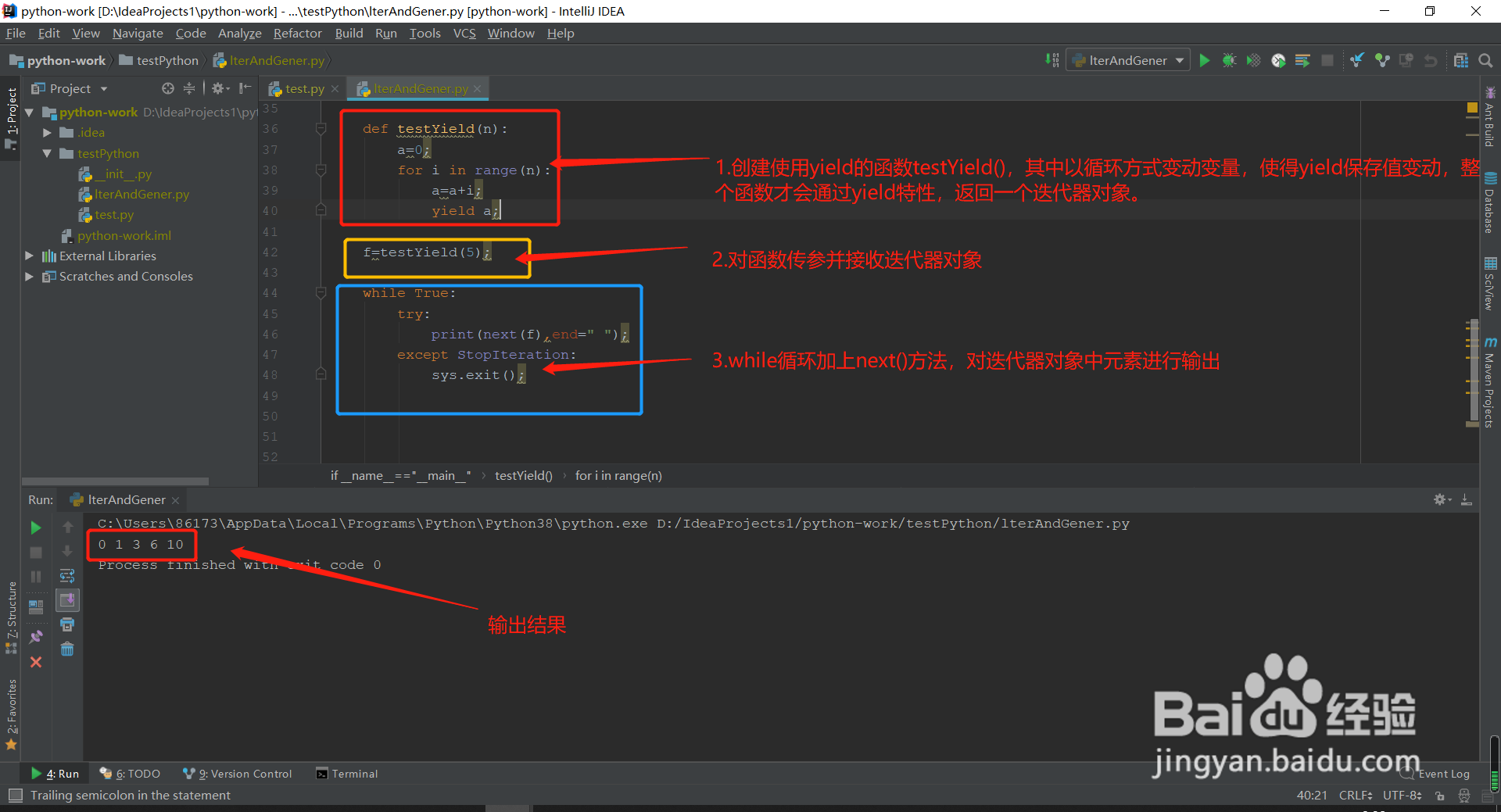Expand Scratches and Consoles node

pyautogui.click(x=29, y=276)
